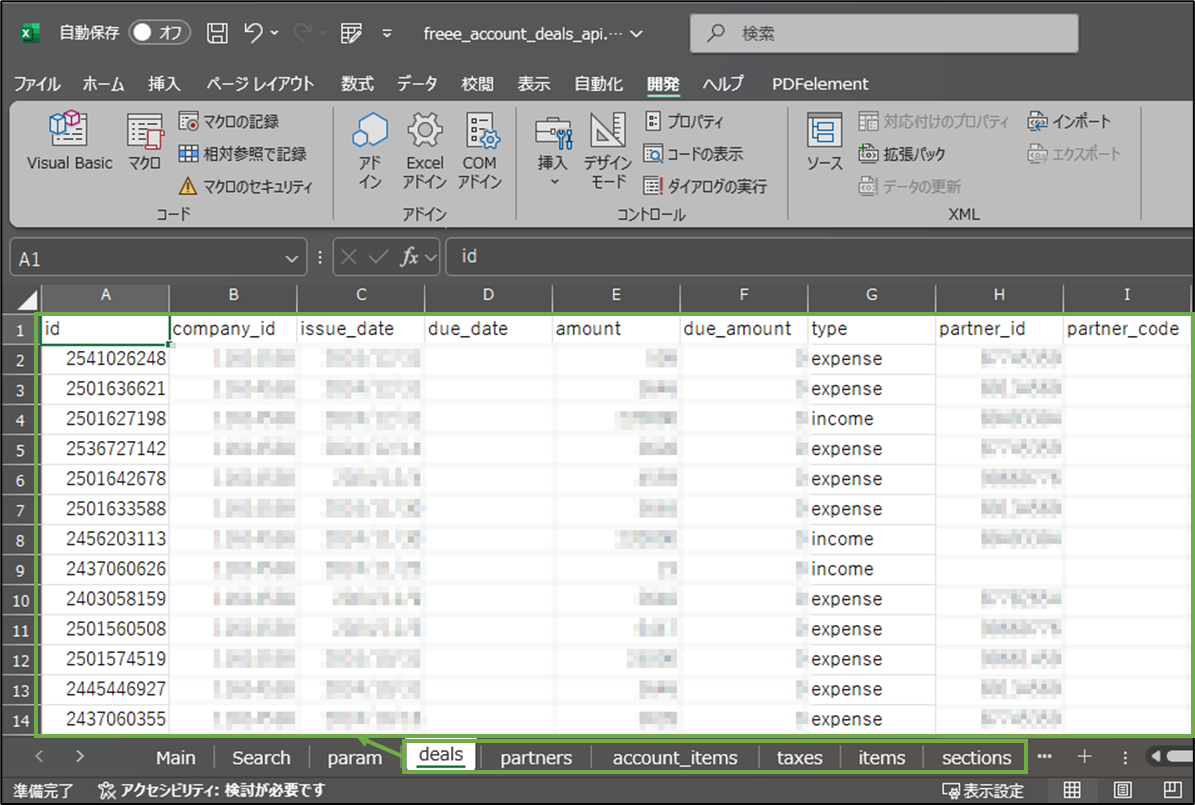Click XML Import (インポート)
Viewport: 1195px width, 805px height.
[x=1068, y=121]
